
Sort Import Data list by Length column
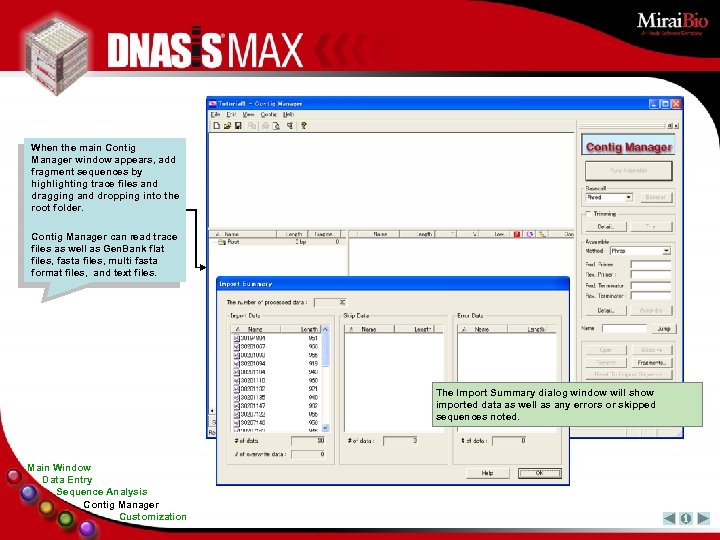(x=300, y=329)
